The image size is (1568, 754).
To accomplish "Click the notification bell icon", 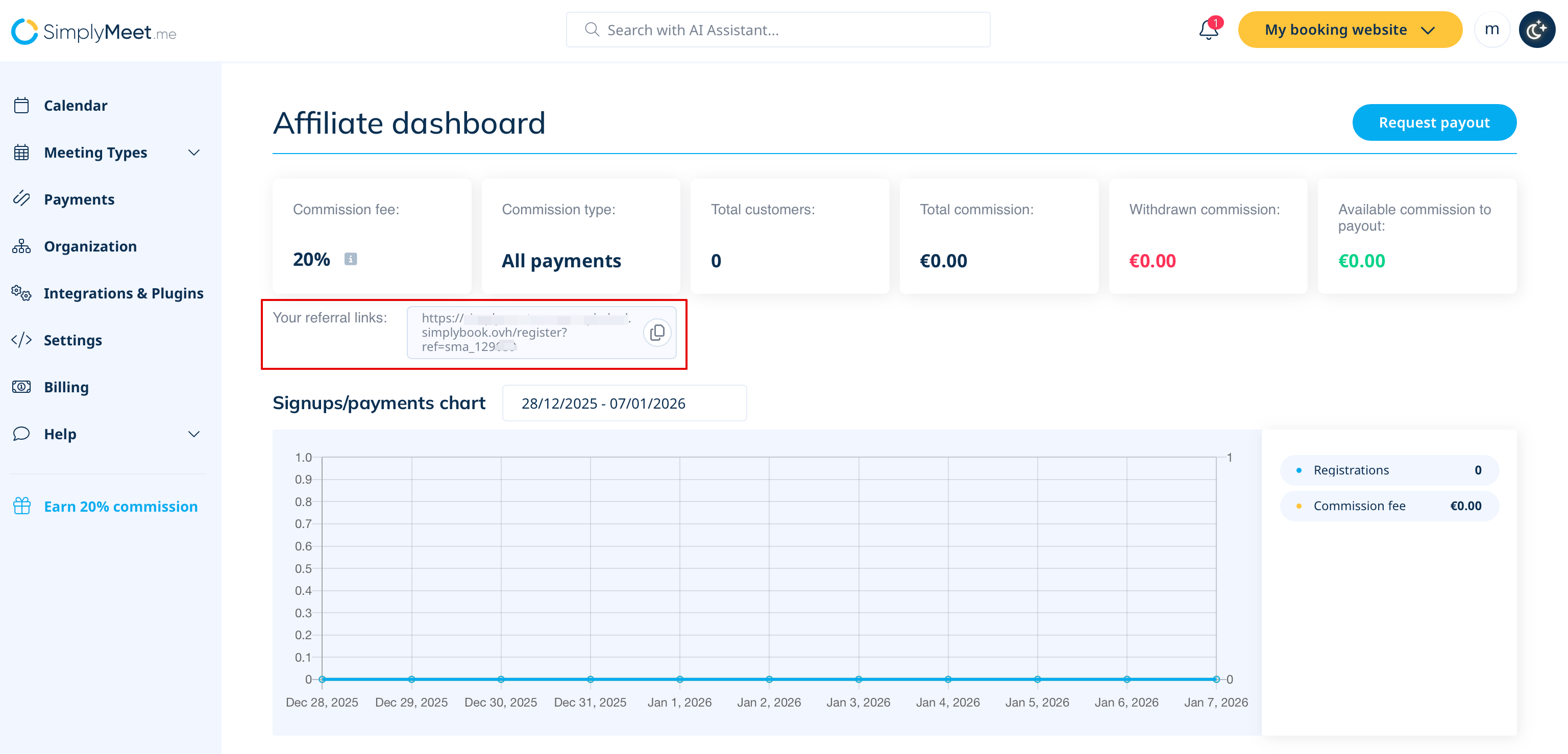I will 1208,30.
